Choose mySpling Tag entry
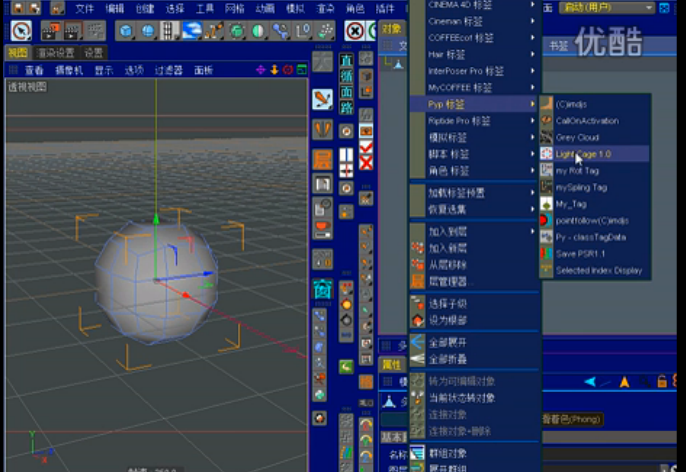This screenshot has width=686, height=472. tap(595, 187)
